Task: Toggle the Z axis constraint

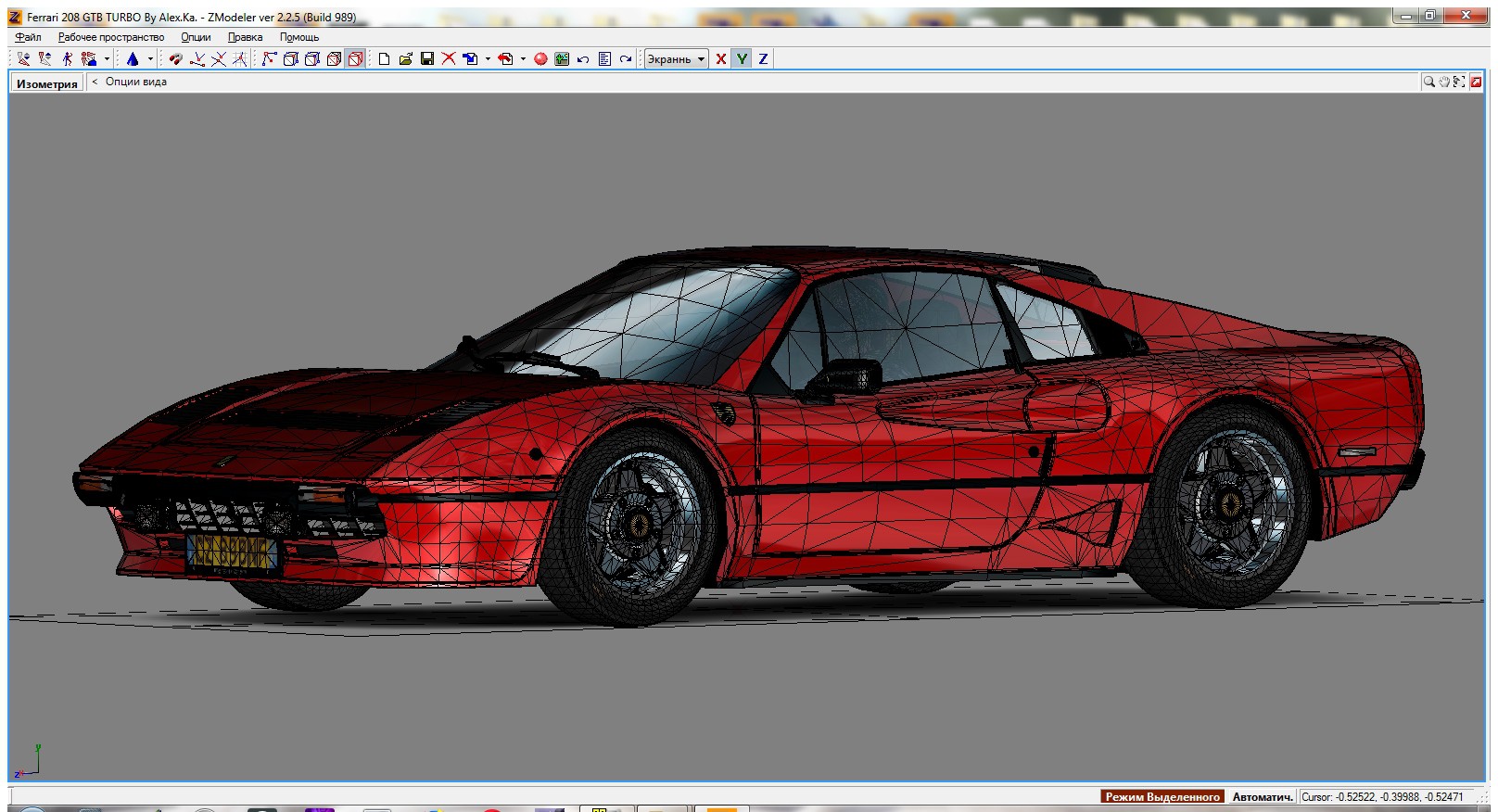Action: 763,59
